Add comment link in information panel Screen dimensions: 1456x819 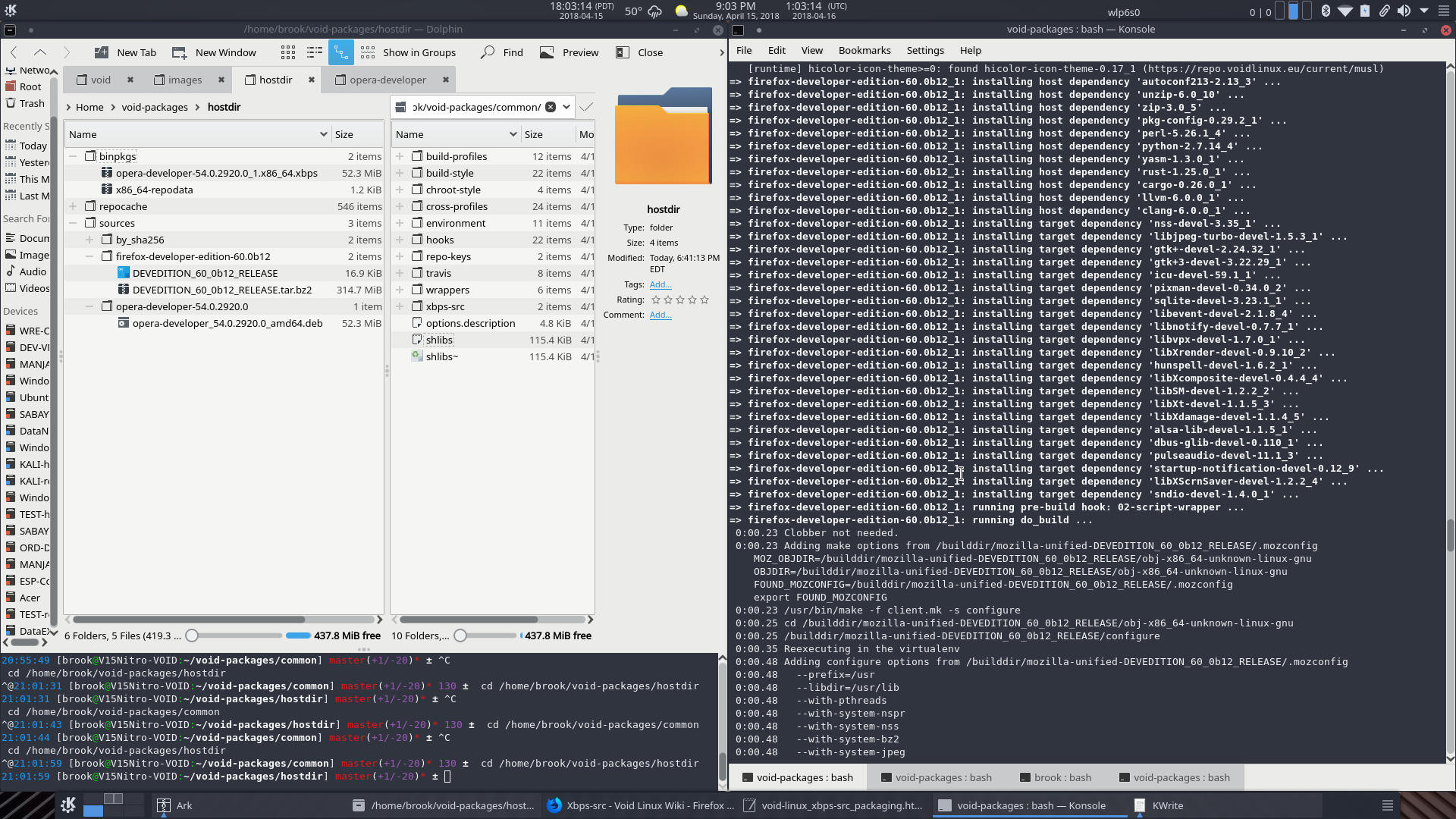pos(661,315)
